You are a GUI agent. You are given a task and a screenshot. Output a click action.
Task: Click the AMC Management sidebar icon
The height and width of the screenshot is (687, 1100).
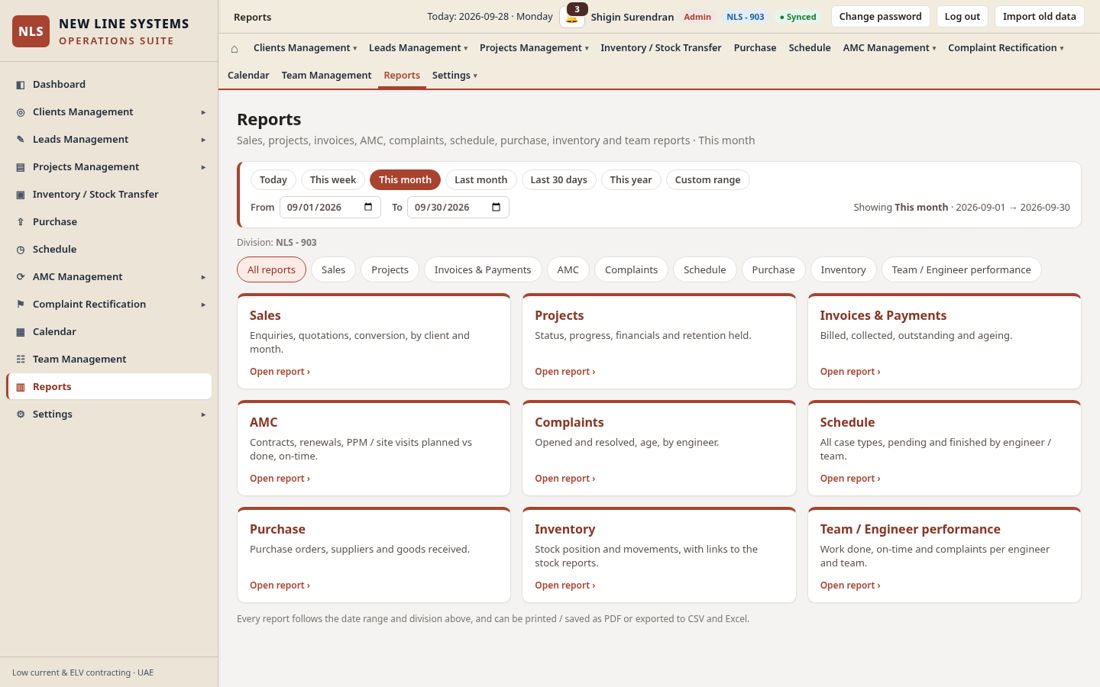point(20,276)
